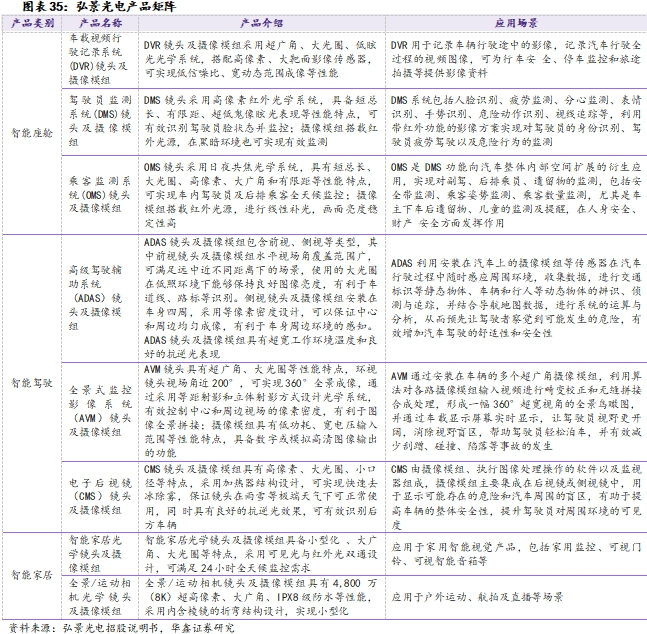Click the ADAS利用安装在汽车上 application cell
This screenshot has width=647, height=634.
pyautogui.click(x=516, y=298)
